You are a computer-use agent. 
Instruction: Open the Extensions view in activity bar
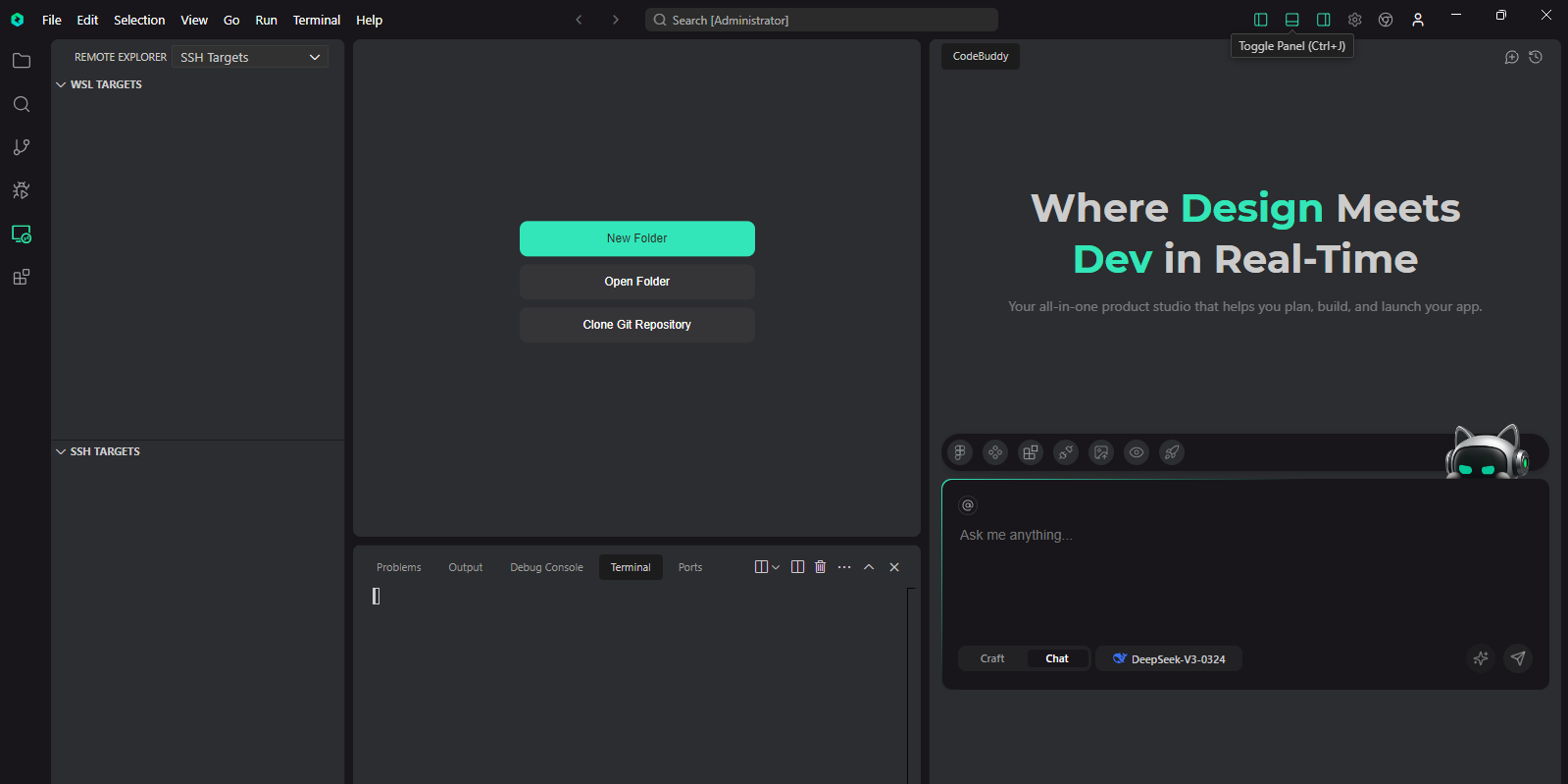pyautogui.click(x=22, y=278)
